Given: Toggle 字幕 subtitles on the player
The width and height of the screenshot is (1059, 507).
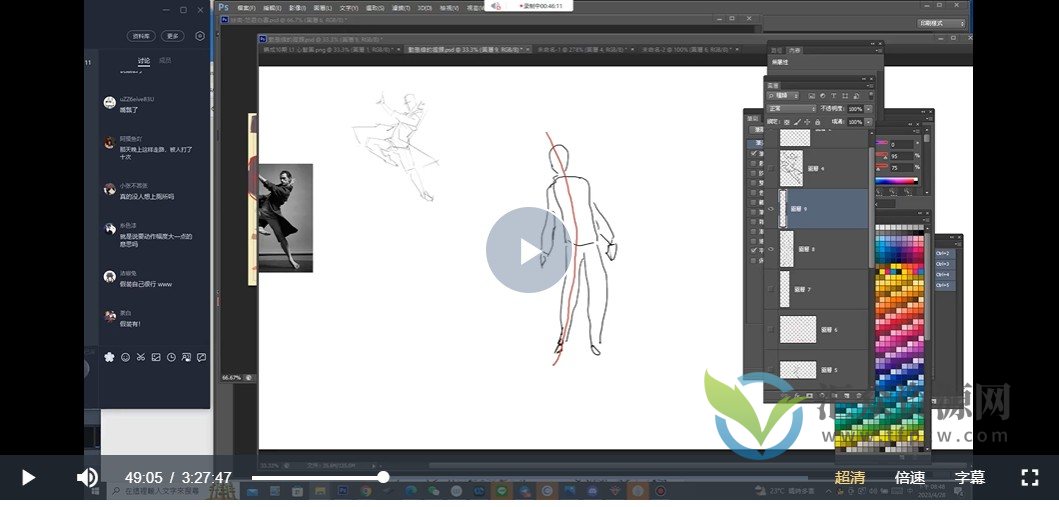Looking at the screenshot, I should (969, 478).
